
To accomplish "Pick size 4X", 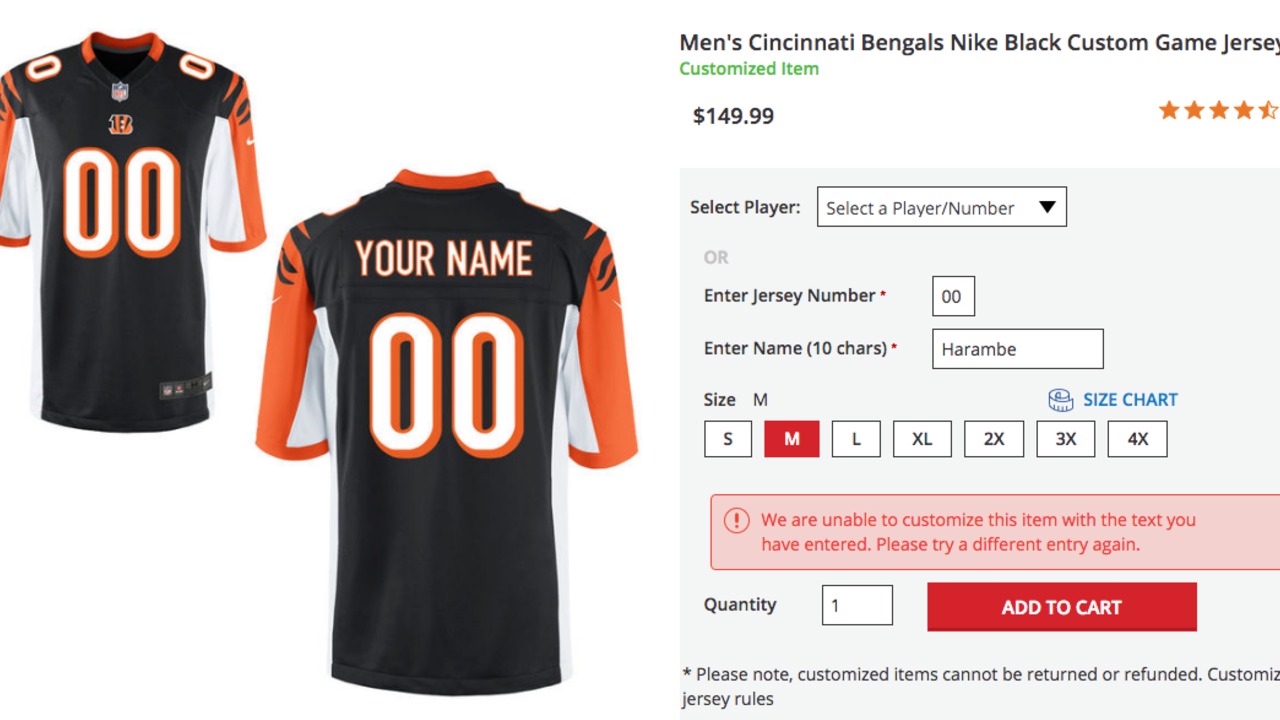I will point(1138,439).
